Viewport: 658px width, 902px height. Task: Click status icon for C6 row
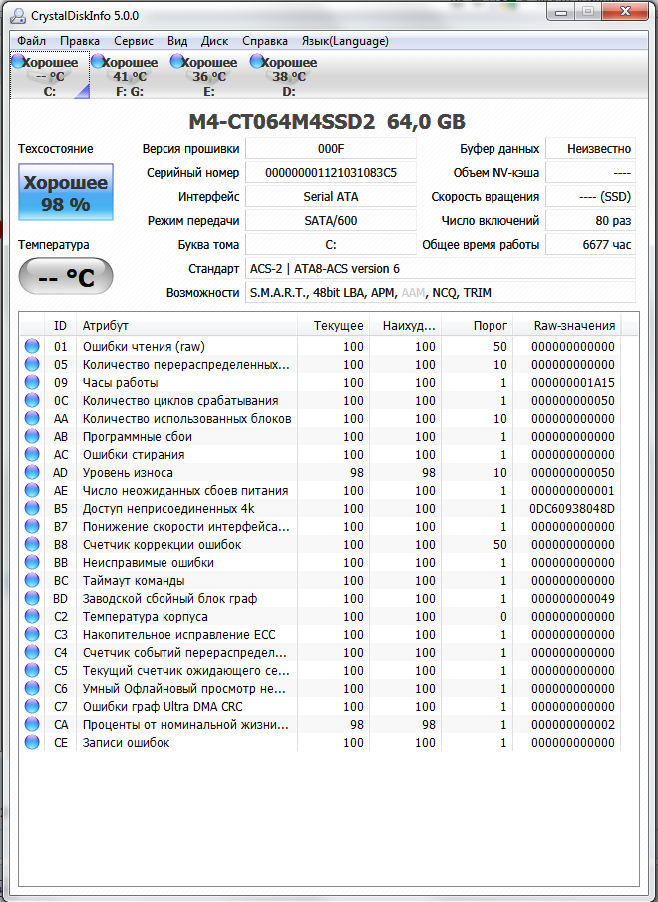[x=32, y=689]
